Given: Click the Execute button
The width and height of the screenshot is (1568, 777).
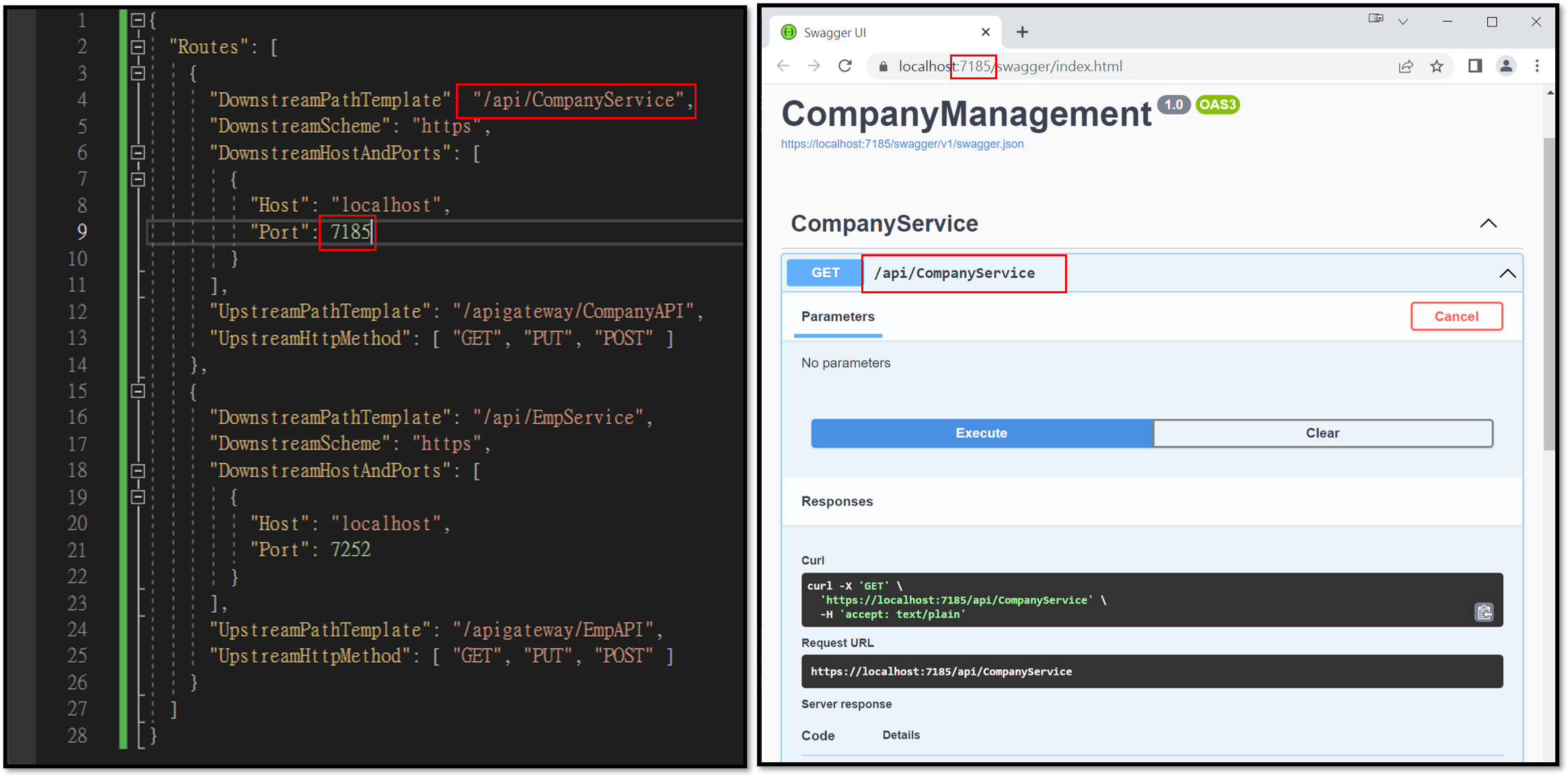Looking at the screenshot, I should point(982,433).
